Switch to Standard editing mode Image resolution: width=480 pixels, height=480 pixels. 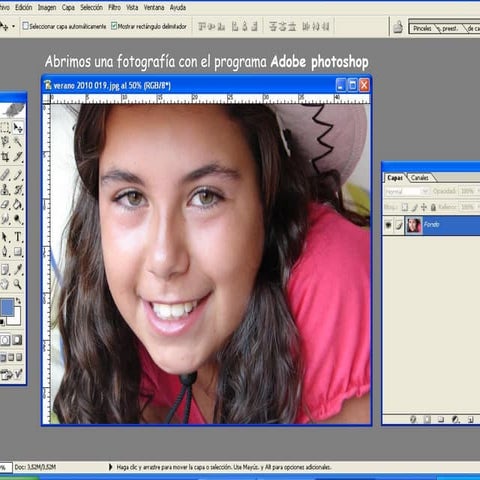pos(5,340)
